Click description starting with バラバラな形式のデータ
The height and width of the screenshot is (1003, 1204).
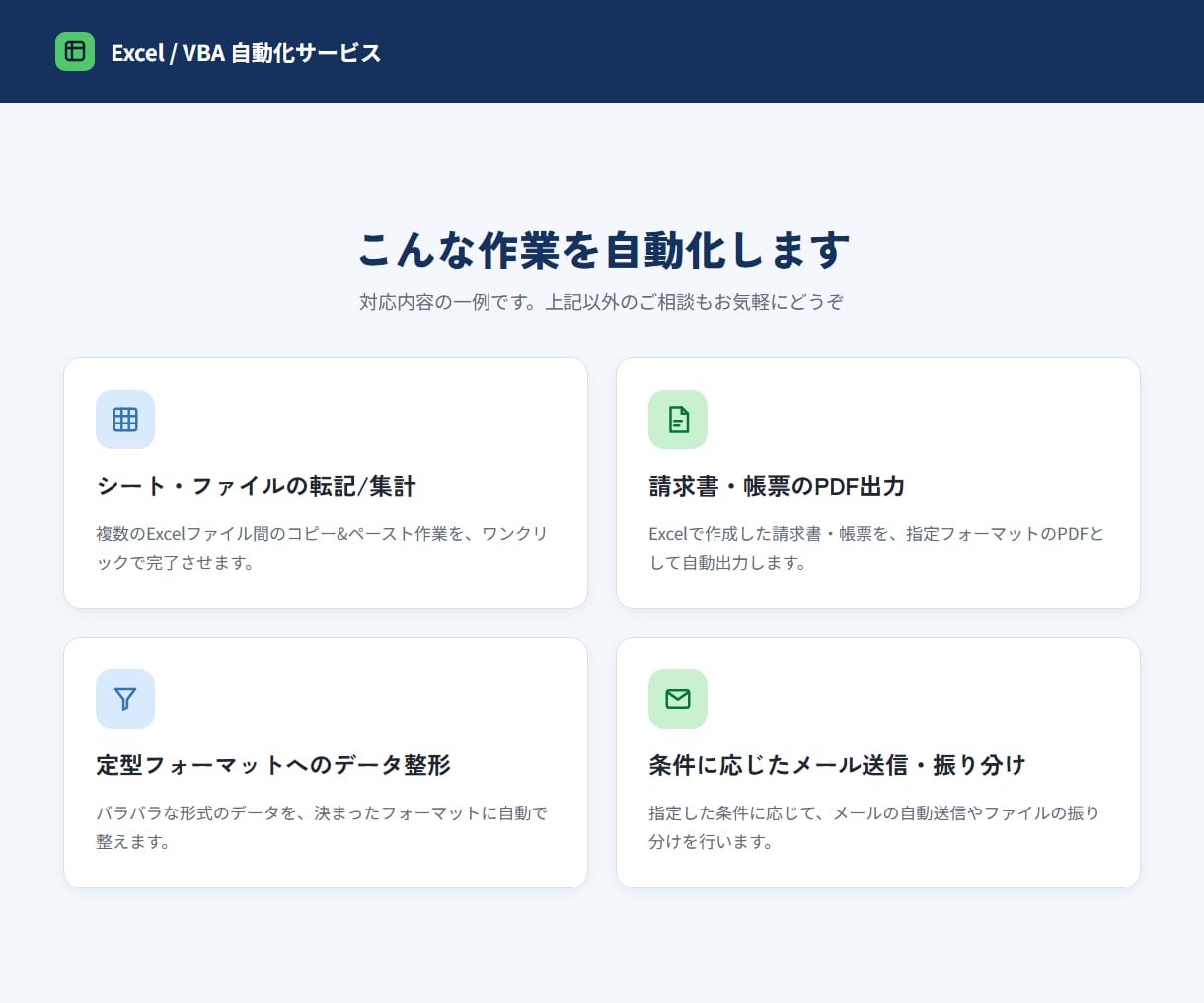point(322,827)
